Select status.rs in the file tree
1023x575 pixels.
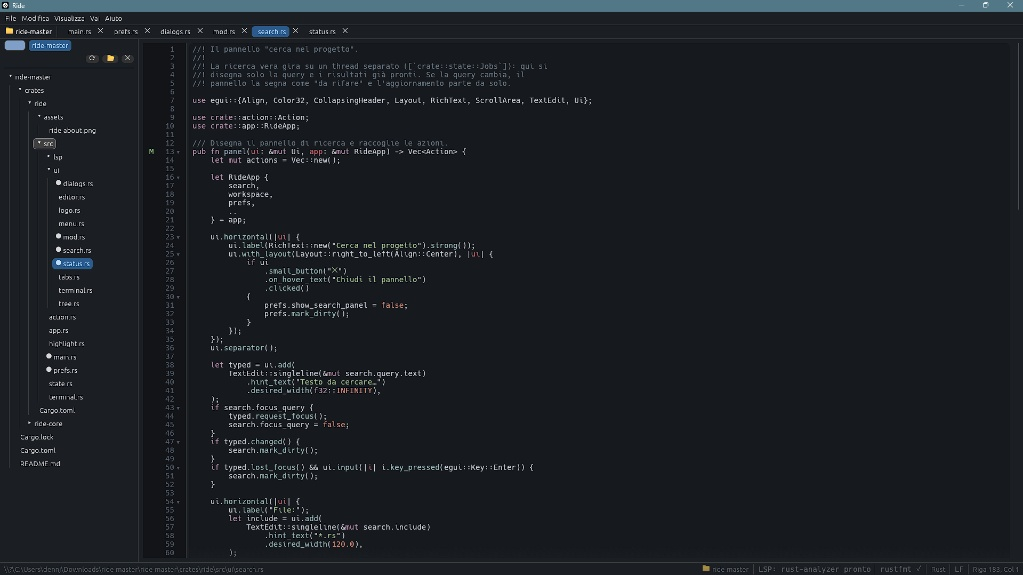click(72, 263)
